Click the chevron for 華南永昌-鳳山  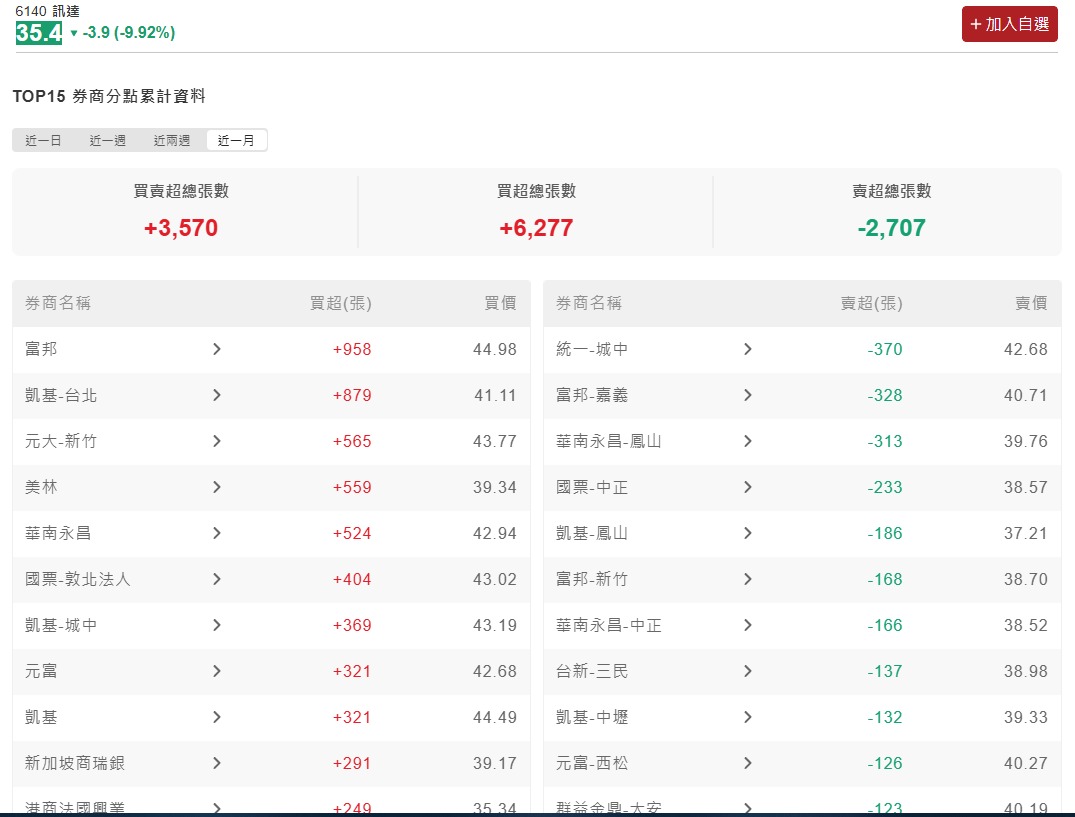pyautogui.click(x=748, y=441)
